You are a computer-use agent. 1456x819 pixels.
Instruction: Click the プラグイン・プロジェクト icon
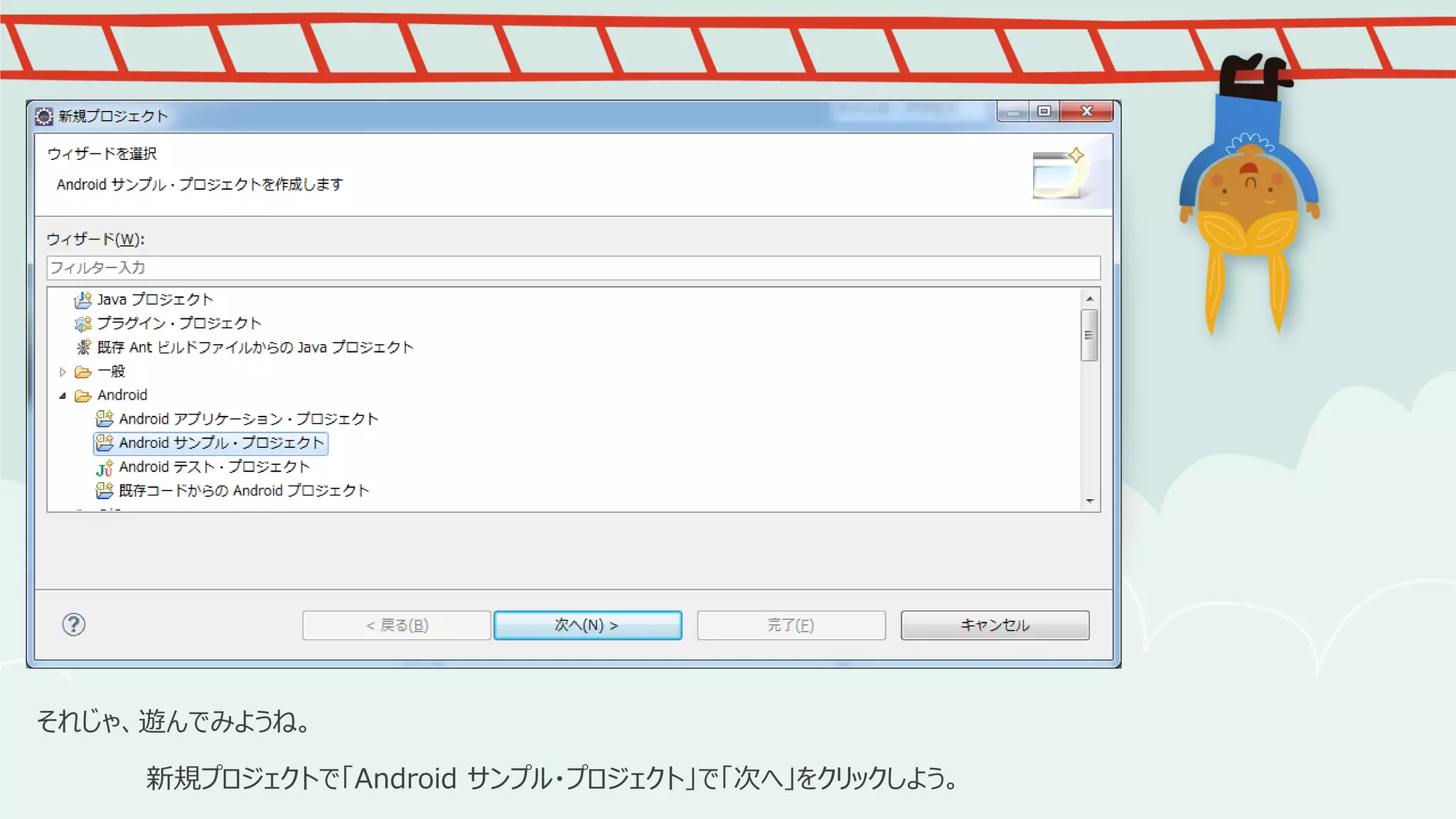coord(83,323)
